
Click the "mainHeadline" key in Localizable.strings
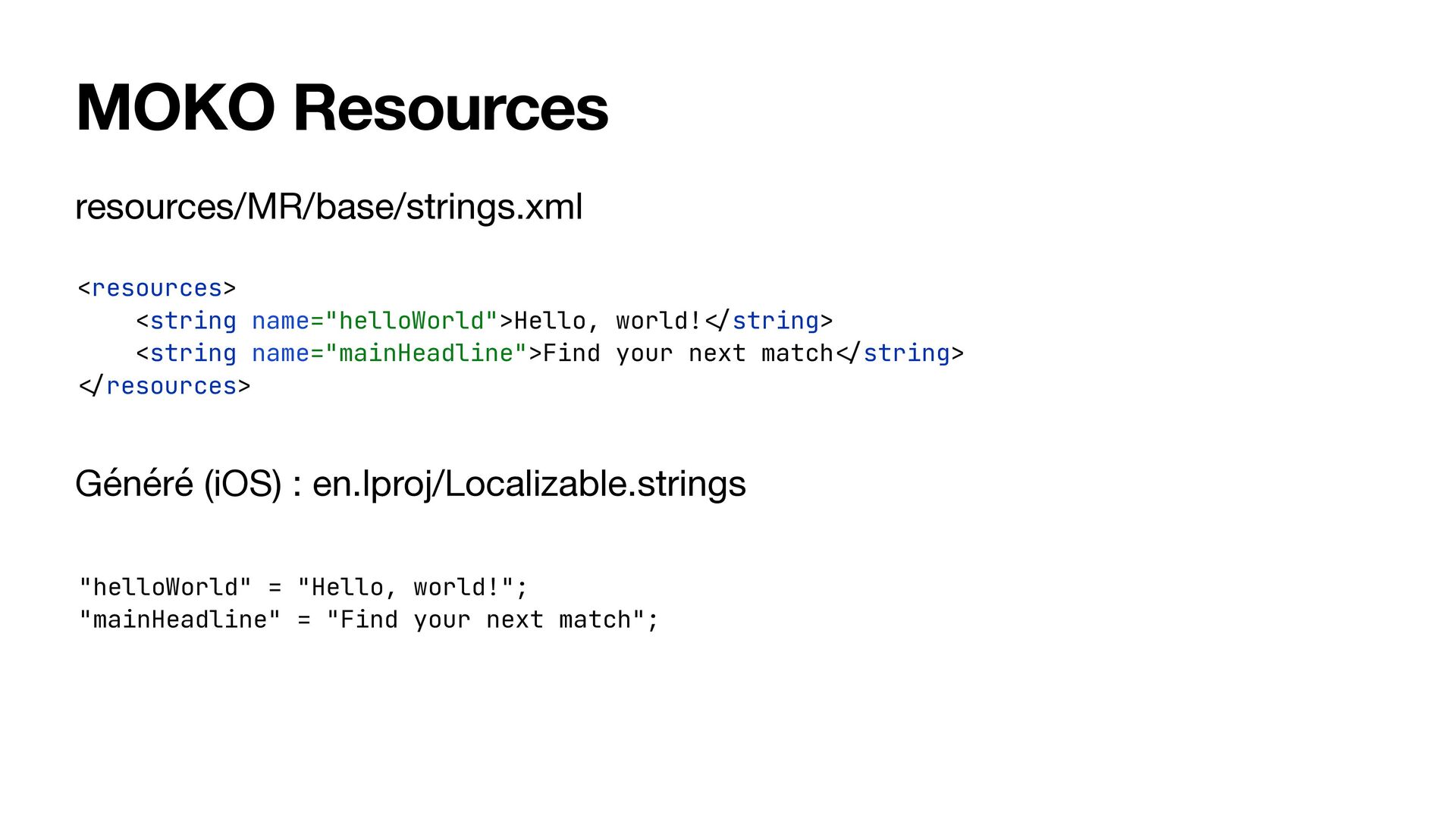(180, 620)
